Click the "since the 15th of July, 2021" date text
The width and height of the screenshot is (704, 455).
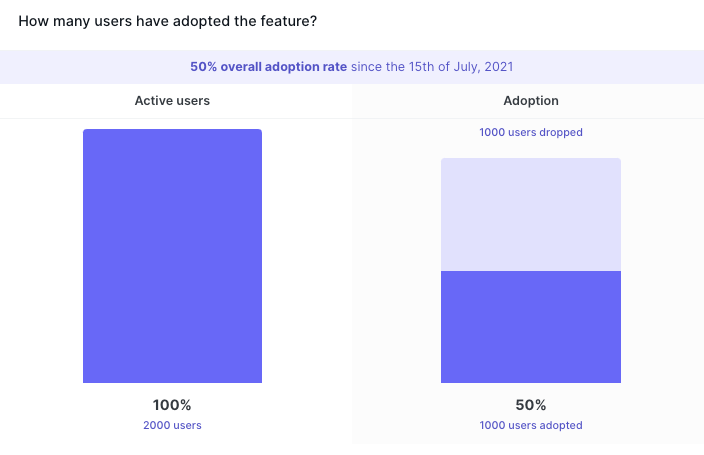432,66
